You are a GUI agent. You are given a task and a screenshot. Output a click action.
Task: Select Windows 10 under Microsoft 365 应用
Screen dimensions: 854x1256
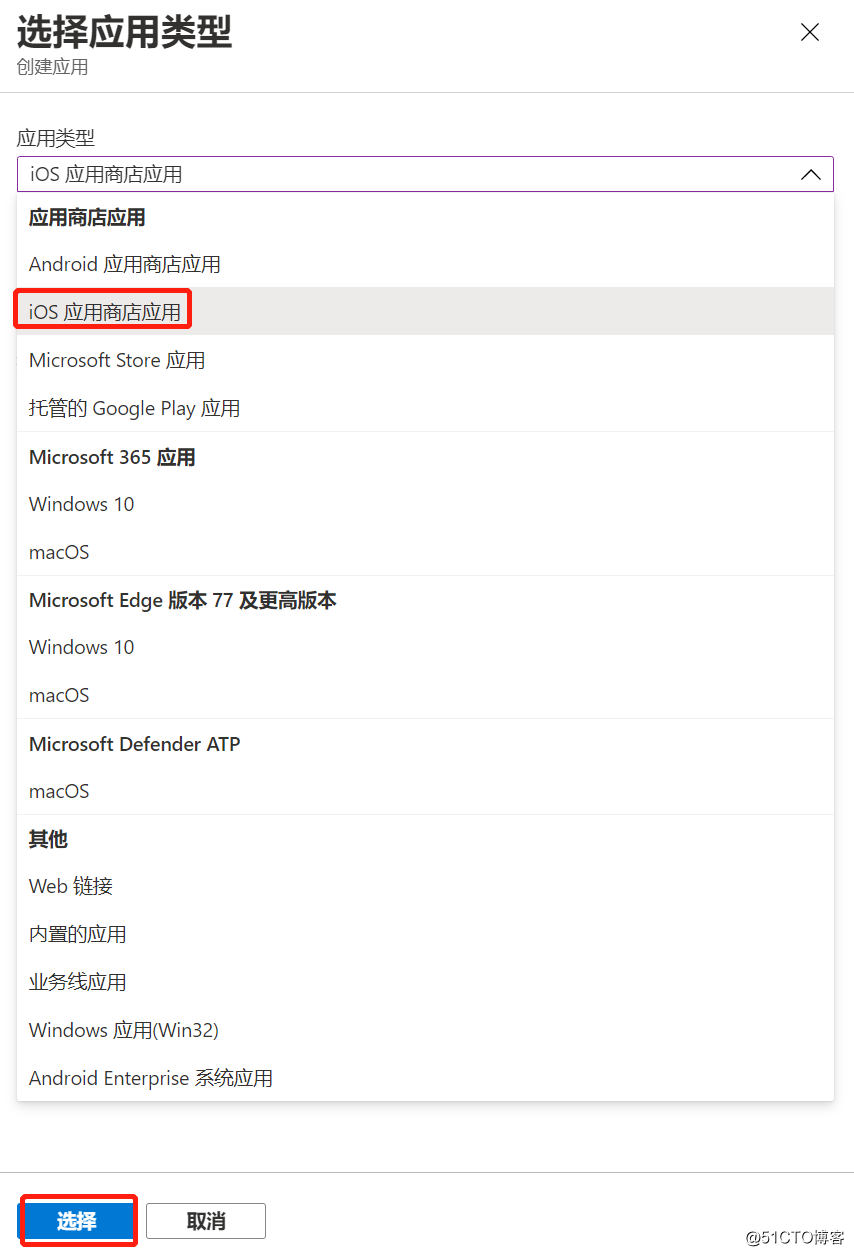coord(425,504)
